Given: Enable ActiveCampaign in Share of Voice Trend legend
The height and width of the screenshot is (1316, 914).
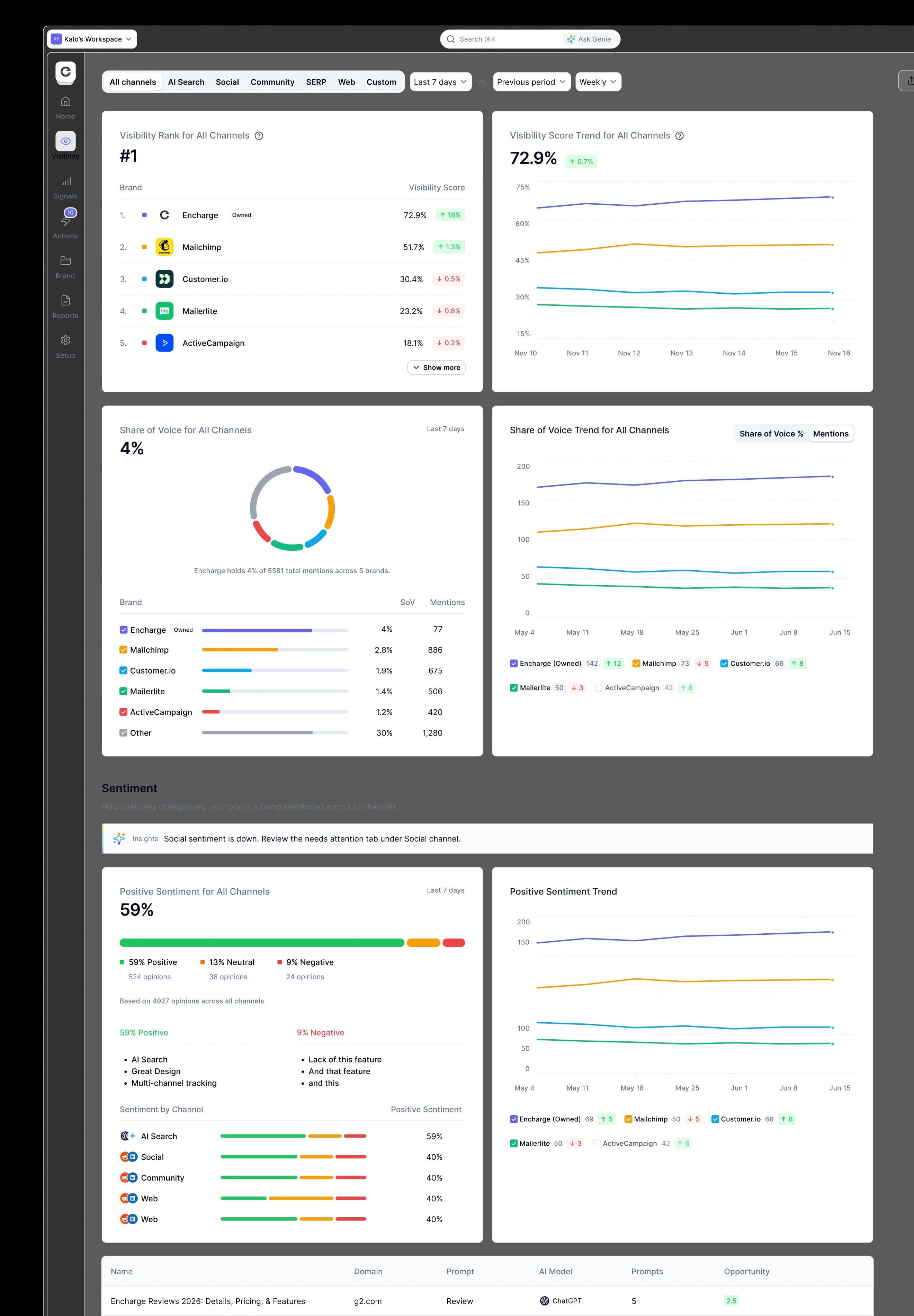Looking at the screenshot, I should pyautogui.click(x=599, y=687).
